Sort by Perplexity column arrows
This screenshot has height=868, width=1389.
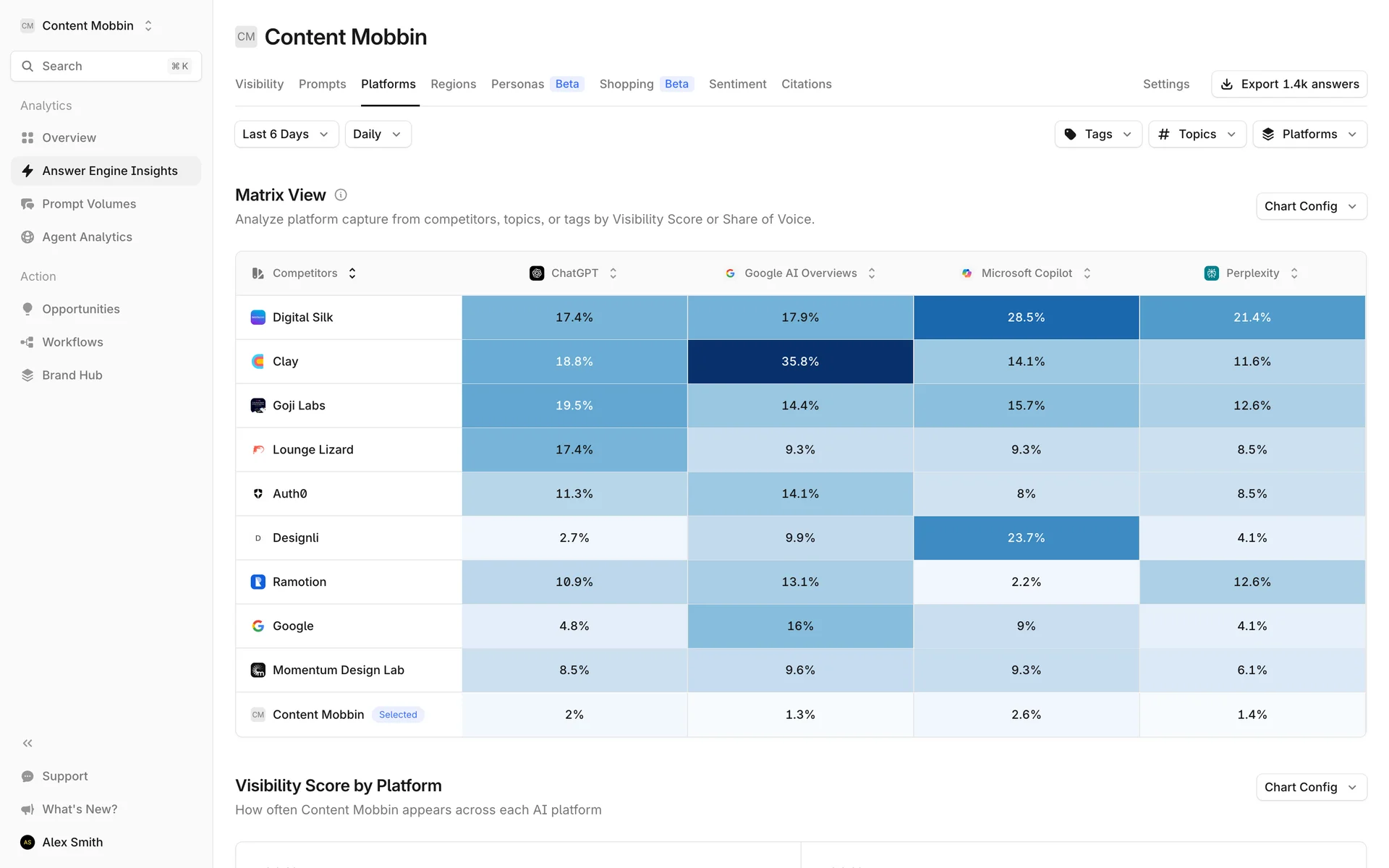coord(1294,273)
